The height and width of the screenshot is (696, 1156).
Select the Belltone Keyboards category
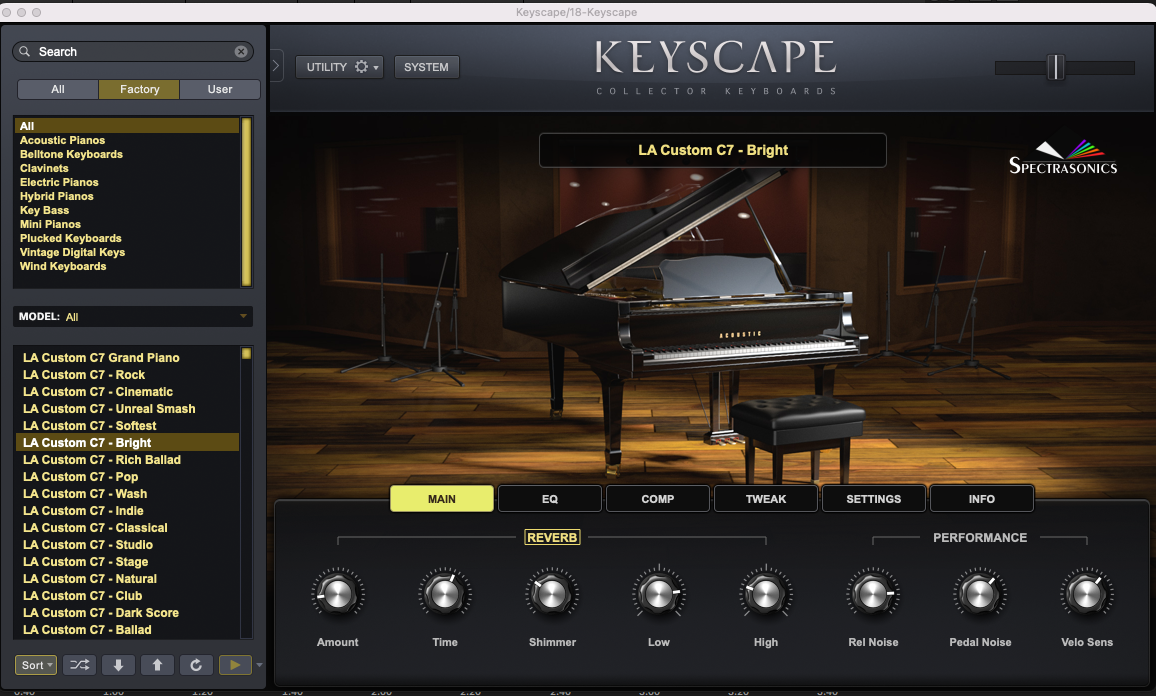click(x=72, y=154)
